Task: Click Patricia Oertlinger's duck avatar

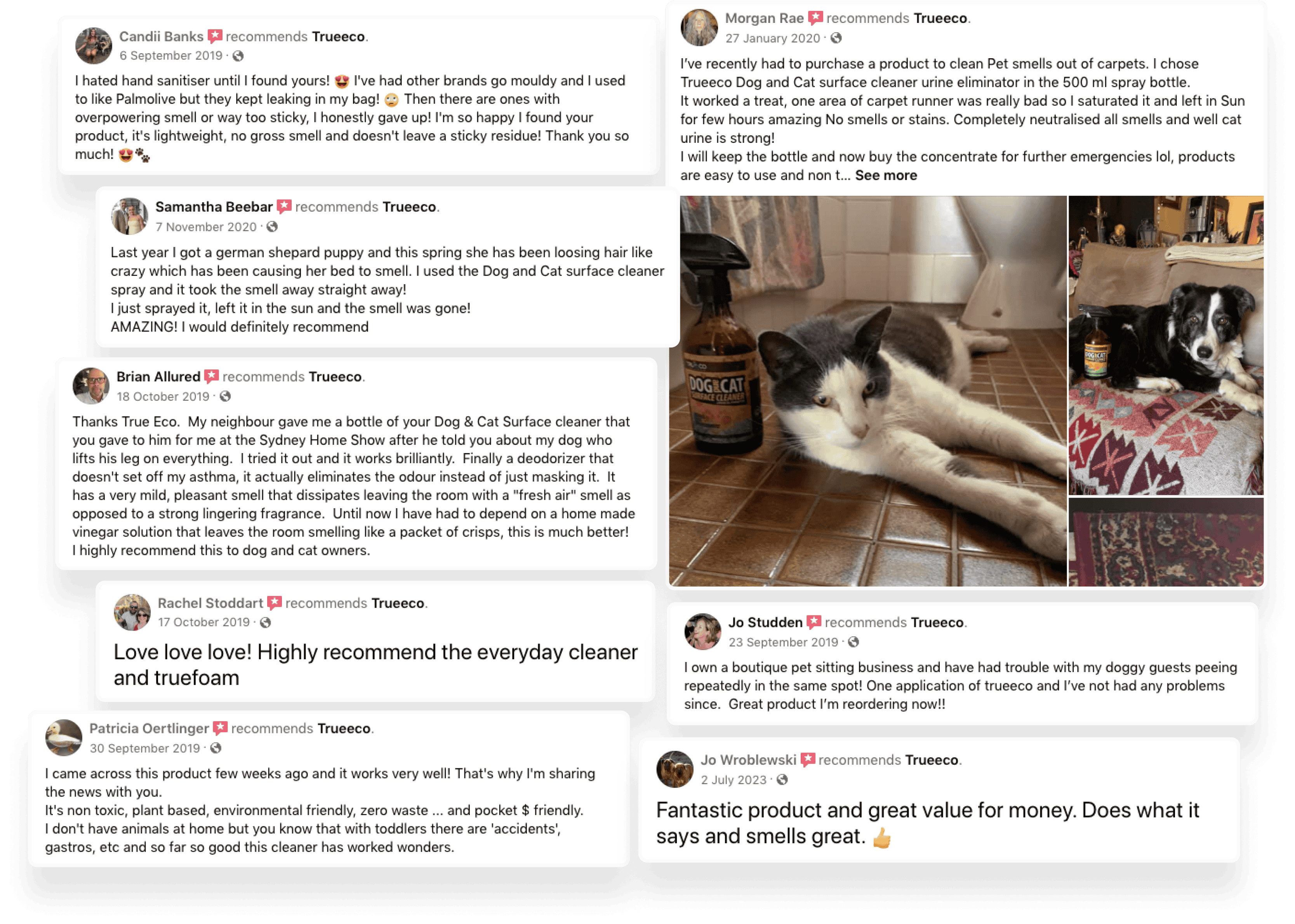Action: point(64,738)
